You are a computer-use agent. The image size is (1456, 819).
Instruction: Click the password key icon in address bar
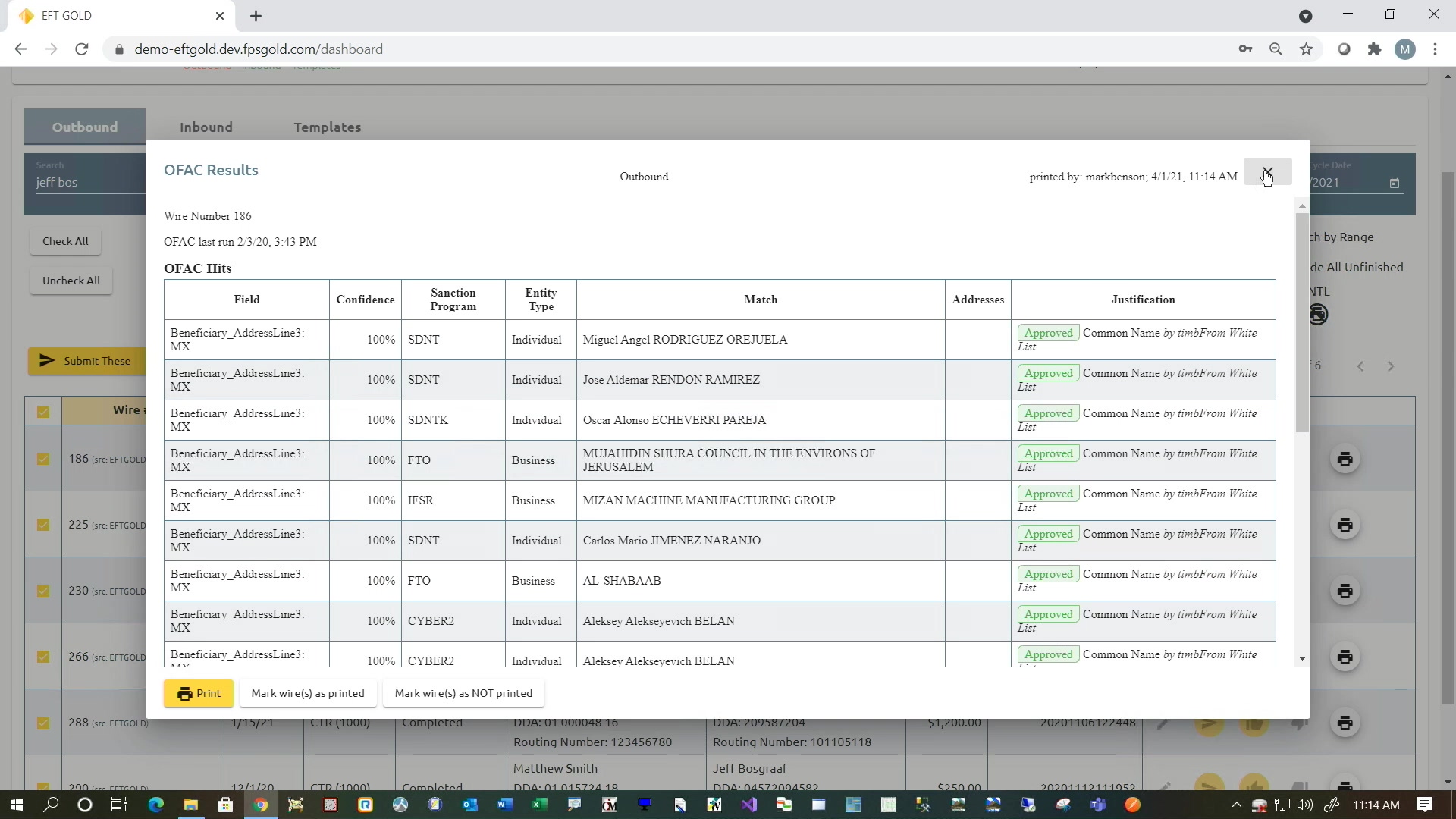pyautogui.click(x=1245, y=49)
